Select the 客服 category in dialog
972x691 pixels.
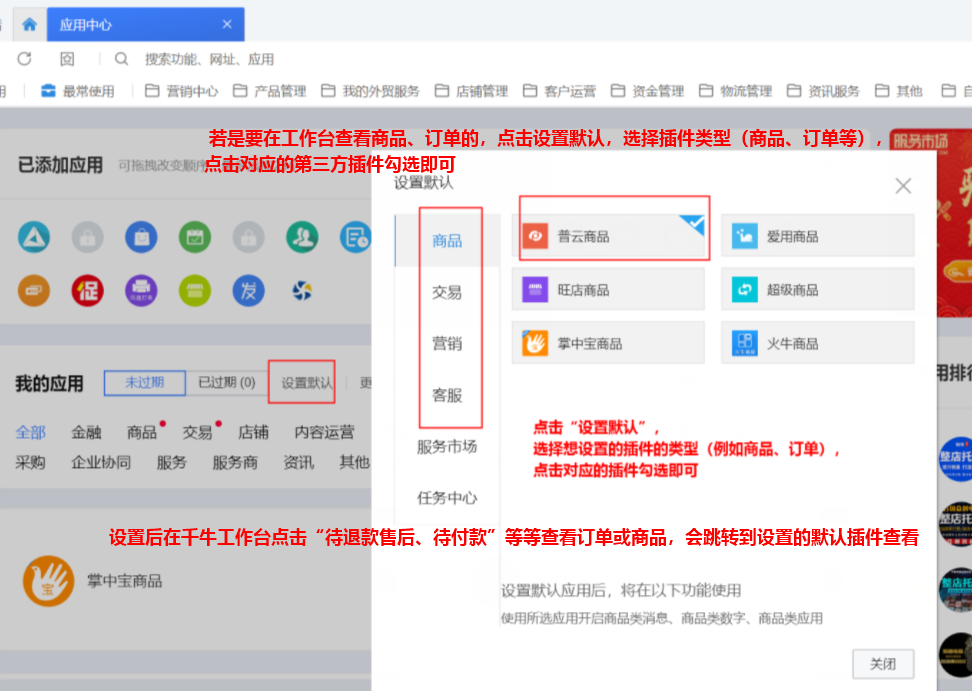[447, 395]
